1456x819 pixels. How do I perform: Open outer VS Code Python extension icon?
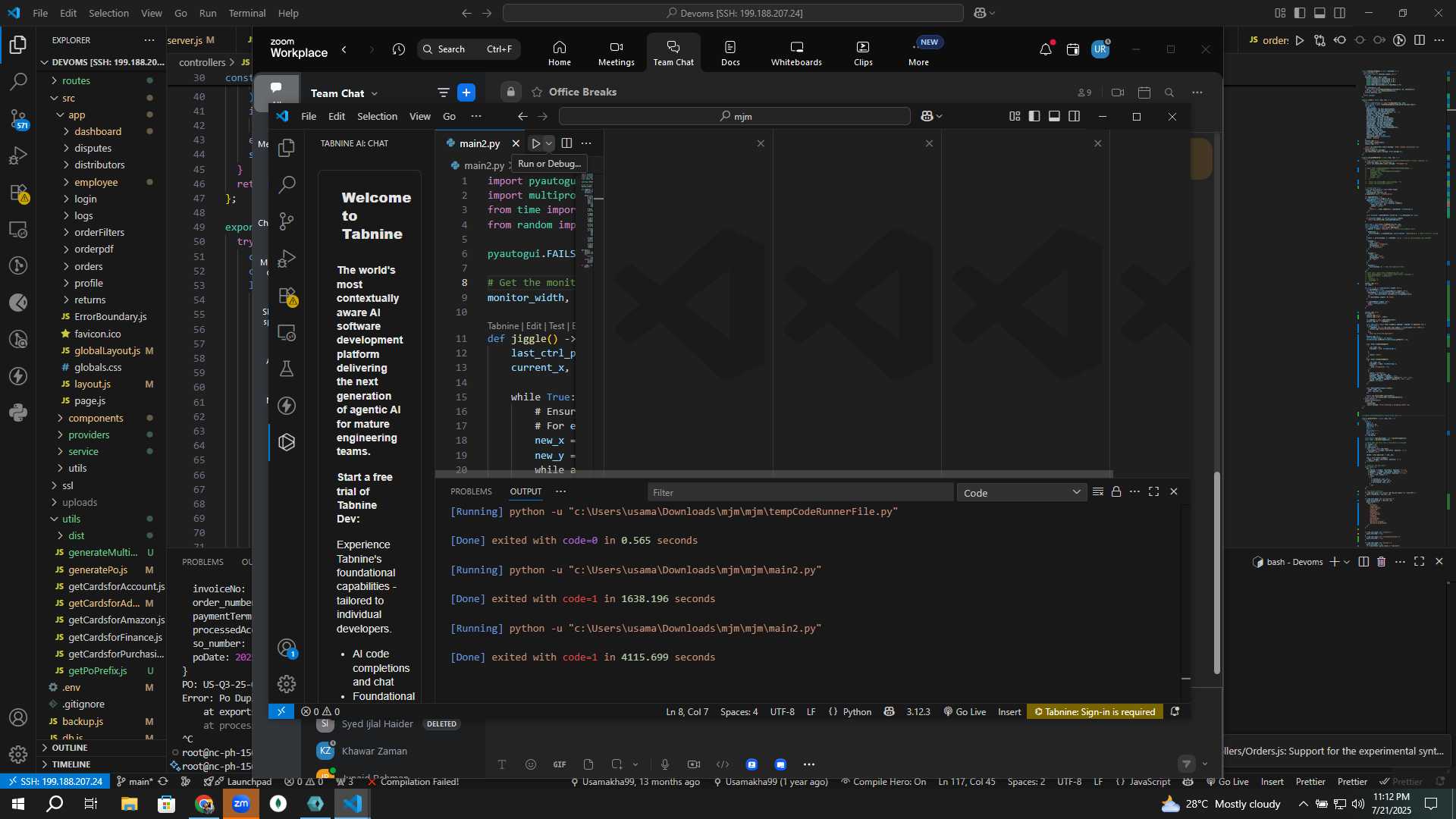(x=18, y=413)
